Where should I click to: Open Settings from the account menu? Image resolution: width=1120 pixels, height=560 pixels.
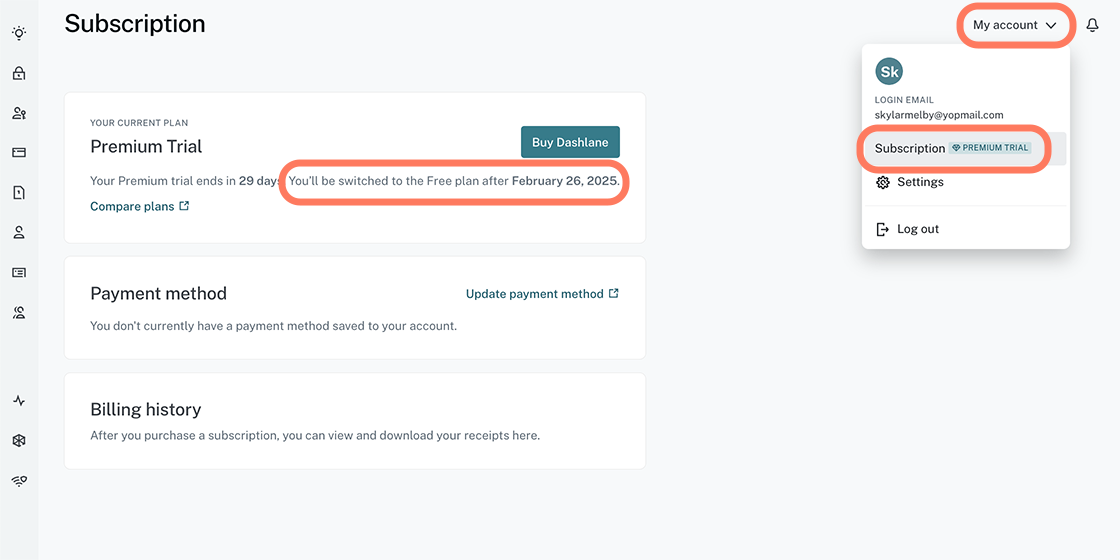coord(920,182)
